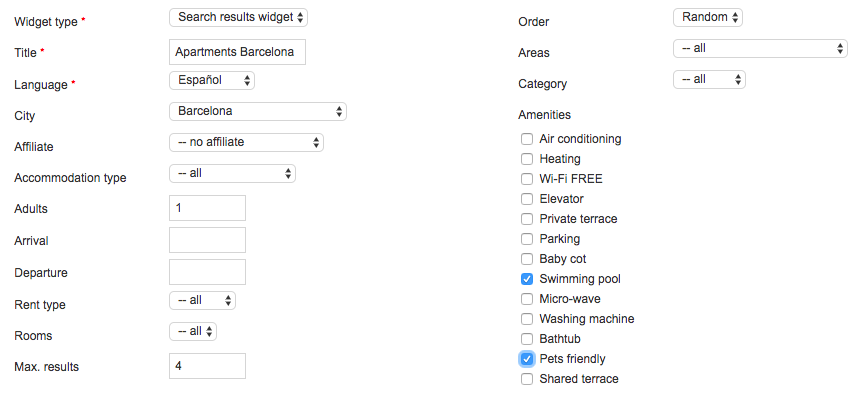This screenshot has width=866, height=396.
Task: Click the Title text field
Action: [237, 52]
